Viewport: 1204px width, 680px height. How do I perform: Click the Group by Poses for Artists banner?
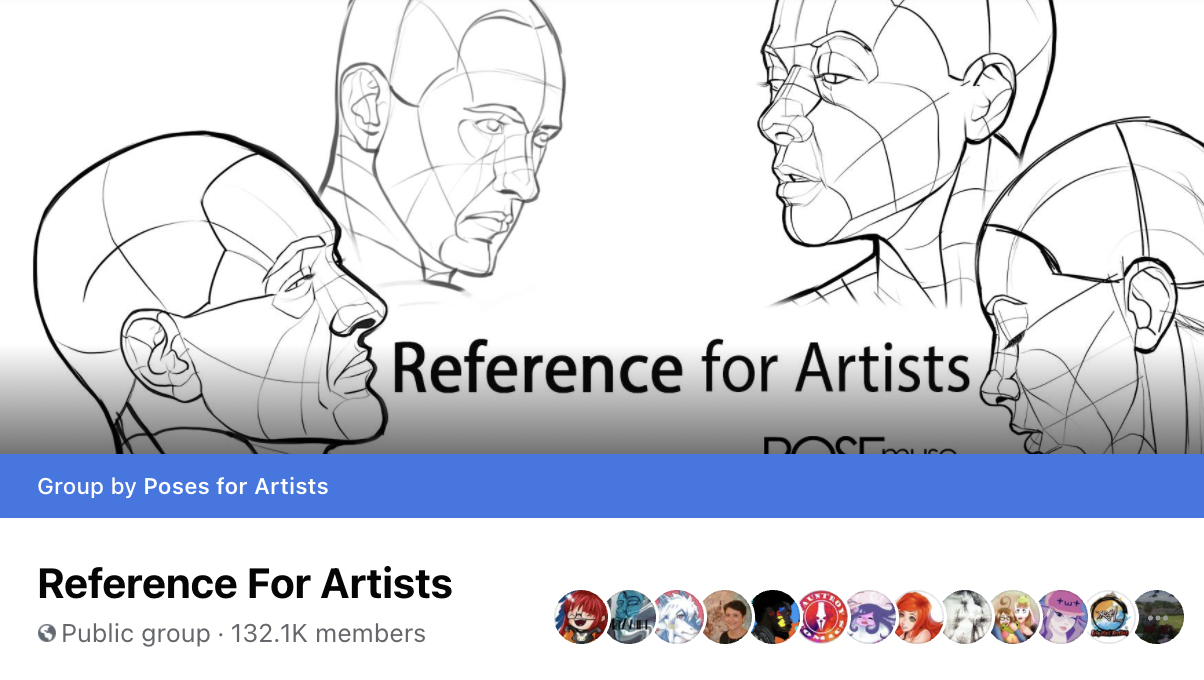tap(602, 486)
